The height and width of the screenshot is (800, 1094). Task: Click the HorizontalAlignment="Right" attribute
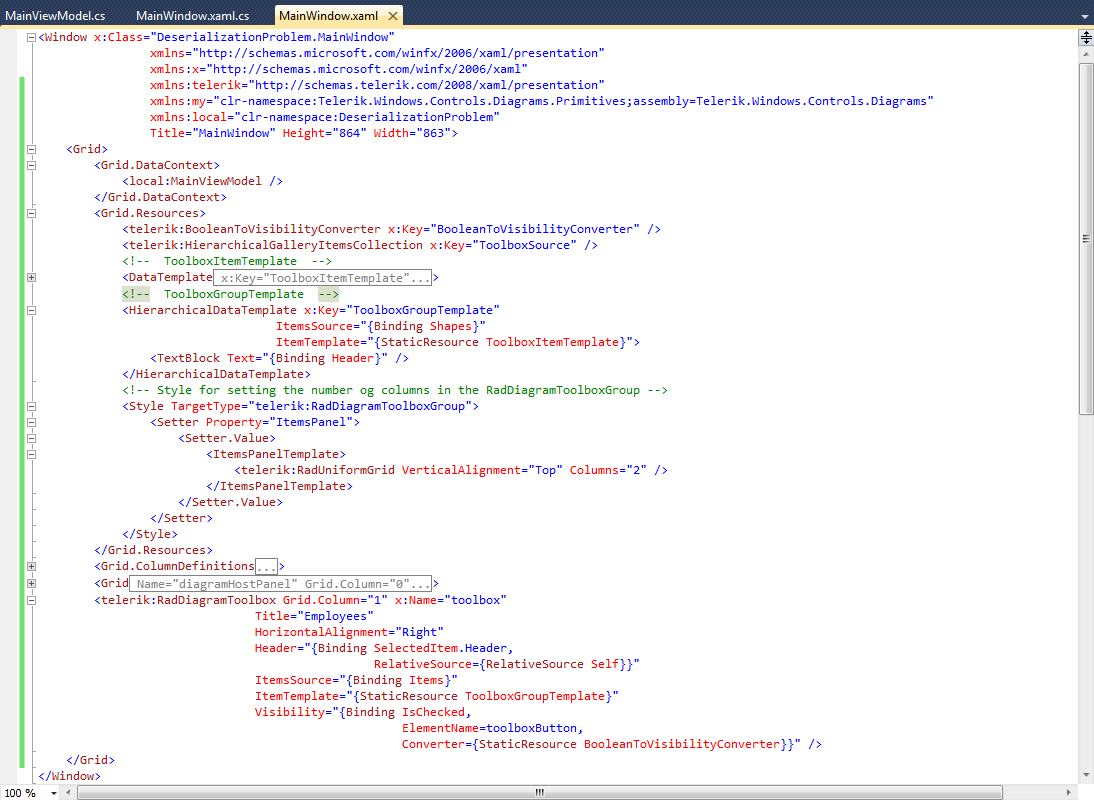pos(349,633)
